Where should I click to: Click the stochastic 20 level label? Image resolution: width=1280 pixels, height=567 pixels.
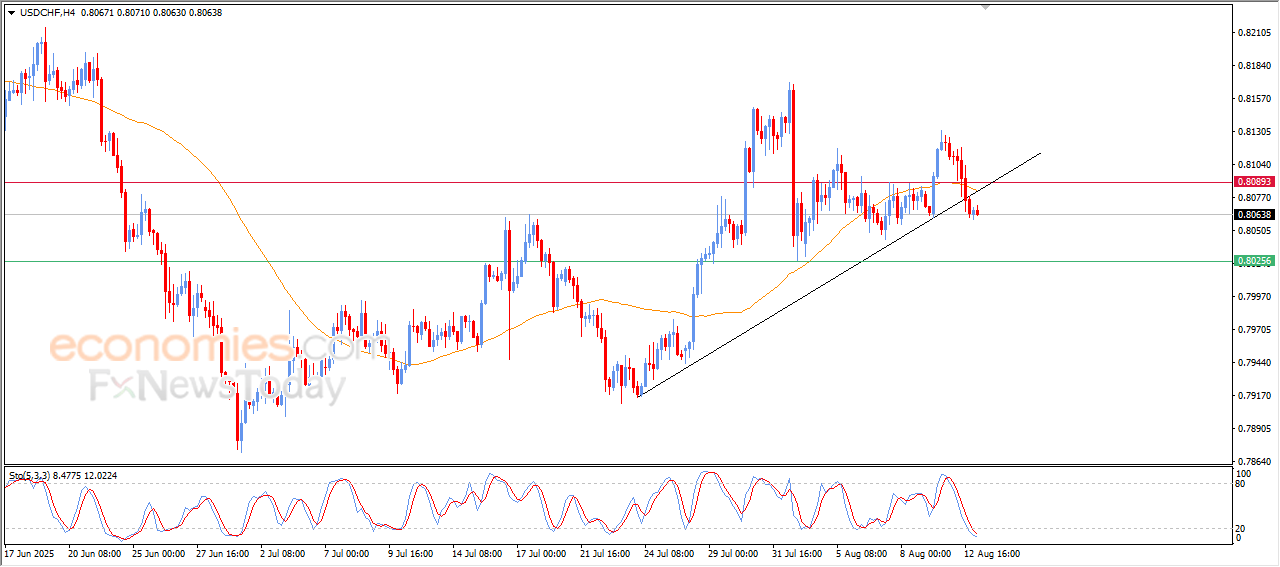tap(1242, 527)
